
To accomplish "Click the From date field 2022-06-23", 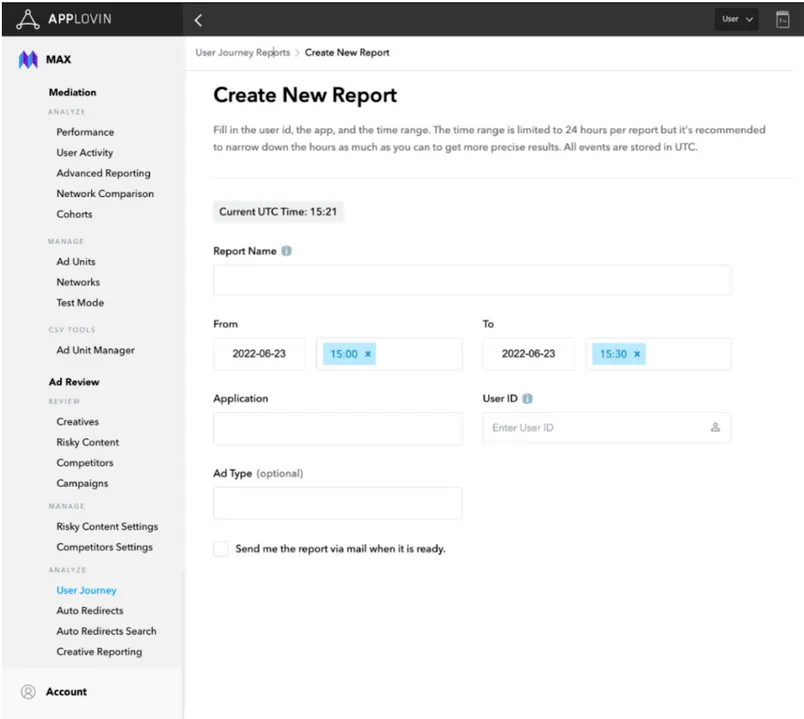I will [258, 353].
